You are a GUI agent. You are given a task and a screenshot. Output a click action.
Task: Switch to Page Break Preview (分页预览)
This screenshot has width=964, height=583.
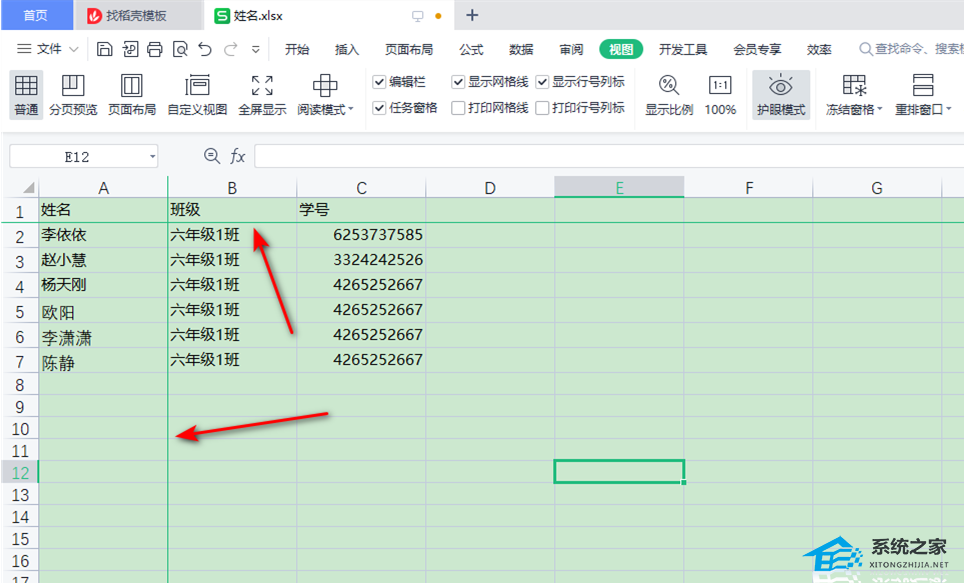point(73,95)
